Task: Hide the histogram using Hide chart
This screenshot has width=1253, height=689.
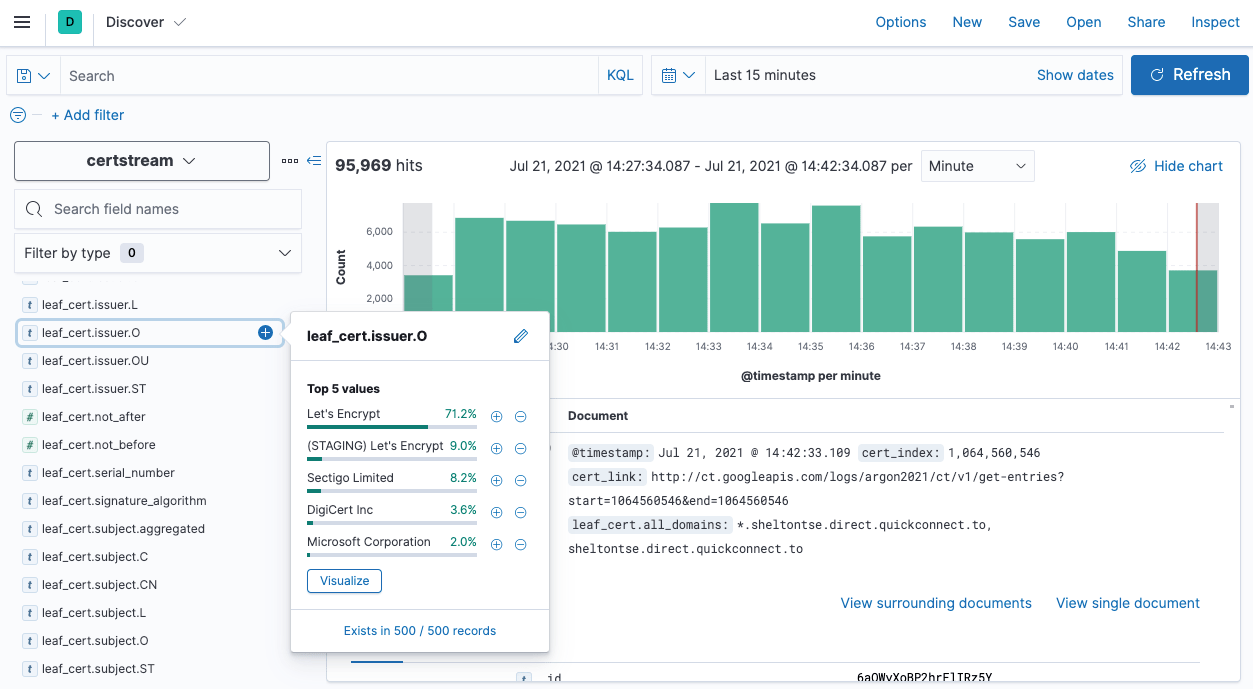Action: point(1176,166)
